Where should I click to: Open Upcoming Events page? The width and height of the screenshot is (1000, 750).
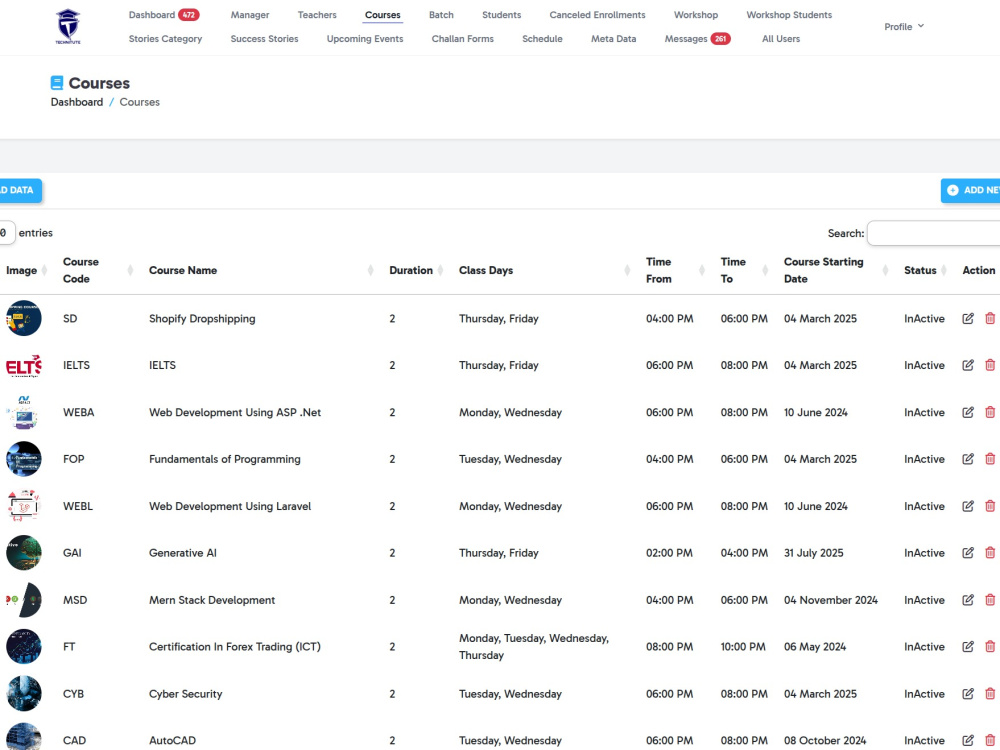coord(365,39)
